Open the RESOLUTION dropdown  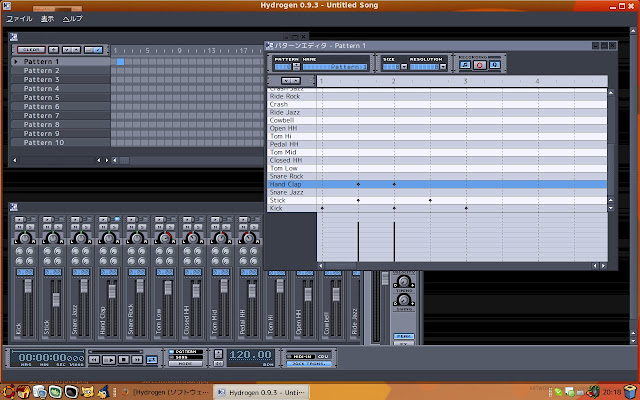(443, 67)
